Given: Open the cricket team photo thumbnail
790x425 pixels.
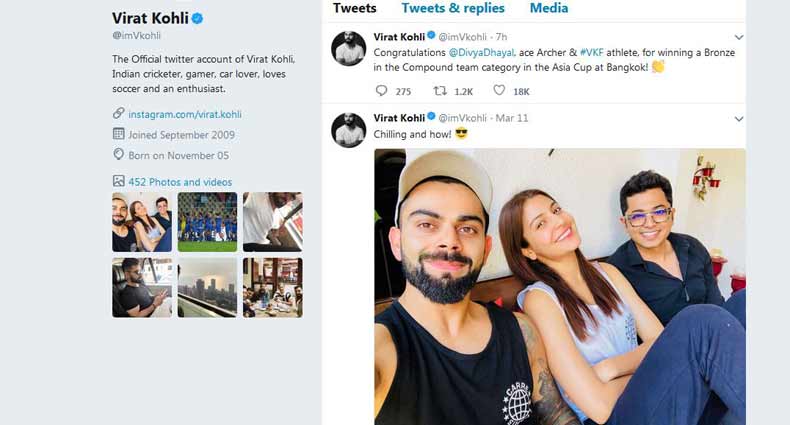Looking at the screenshot, I should tap(207, 222).
